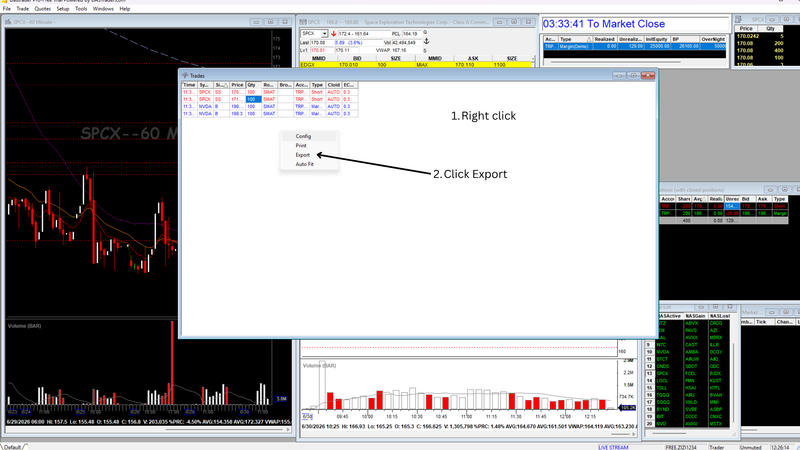Click the VWAP value in montage
The width and height of the screenshot is (800, 450).
click(x=399, y=51)
